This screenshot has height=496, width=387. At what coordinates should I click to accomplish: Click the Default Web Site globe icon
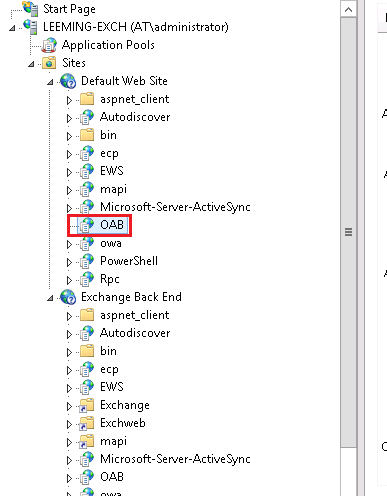pyautogui.click(x=68, y=81)
